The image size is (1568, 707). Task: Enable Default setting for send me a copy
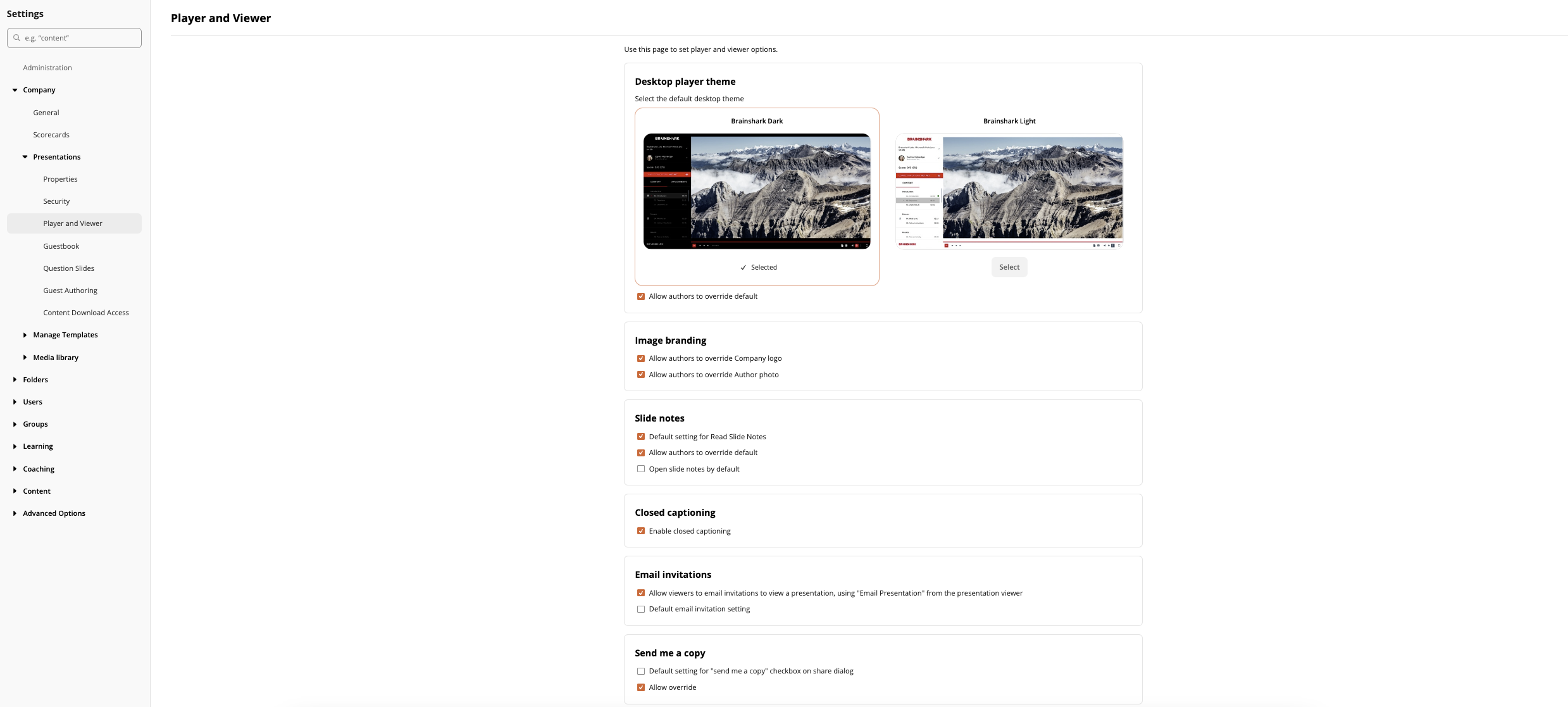point(640,671)
